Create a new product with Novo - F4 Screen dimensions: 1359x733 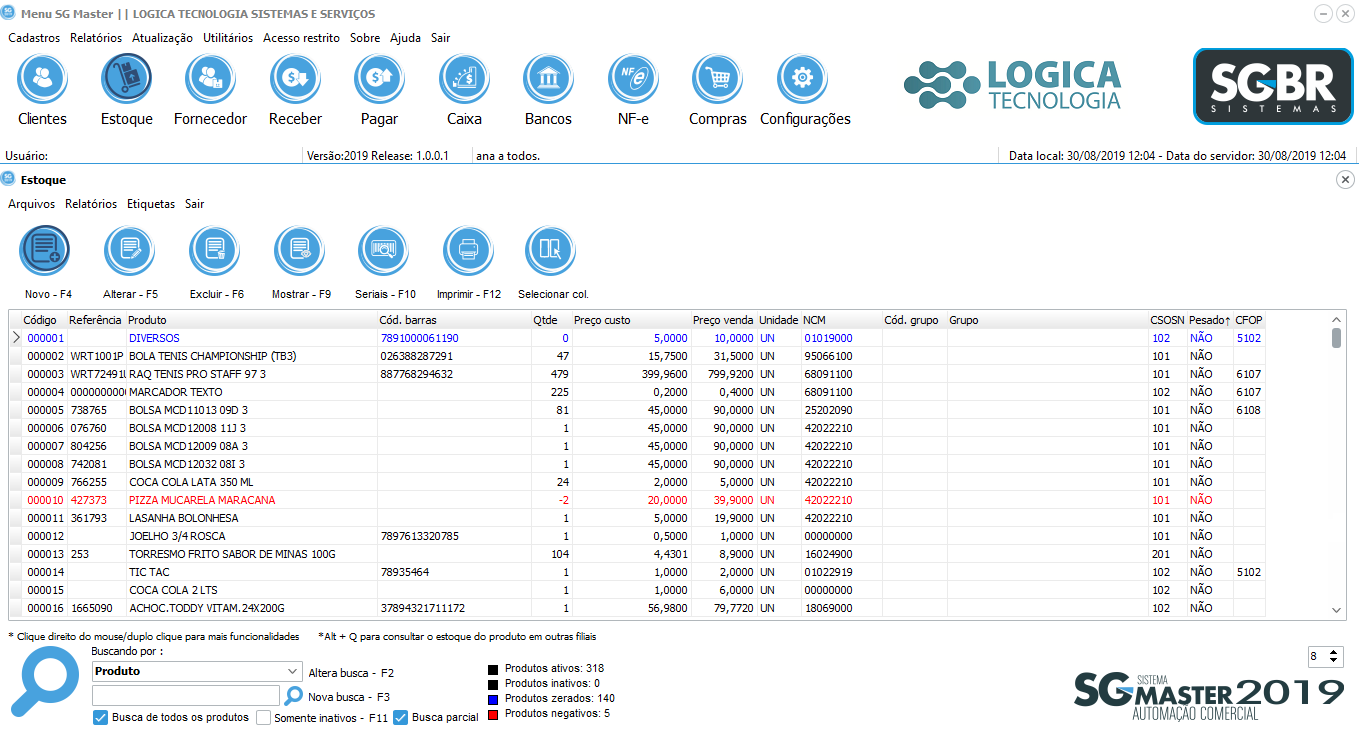(x=46, y=251)
